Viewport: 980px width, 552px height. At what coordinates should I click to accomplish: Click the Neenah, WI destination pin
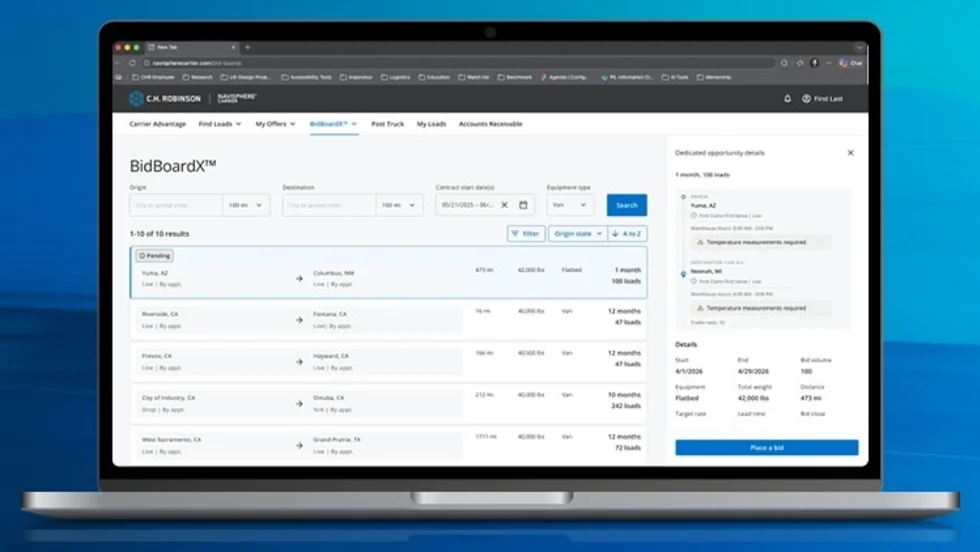pyautogui.click(x=683, y=274)
